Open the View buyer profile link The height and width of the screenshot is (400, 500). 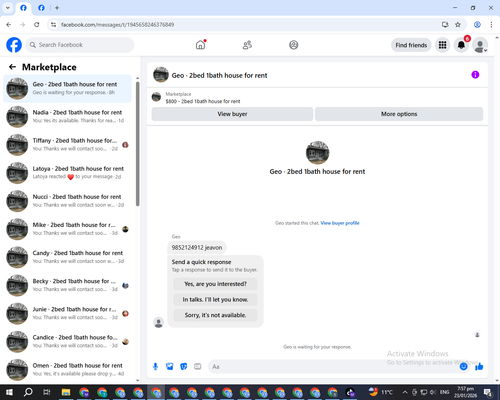[340, 223]
